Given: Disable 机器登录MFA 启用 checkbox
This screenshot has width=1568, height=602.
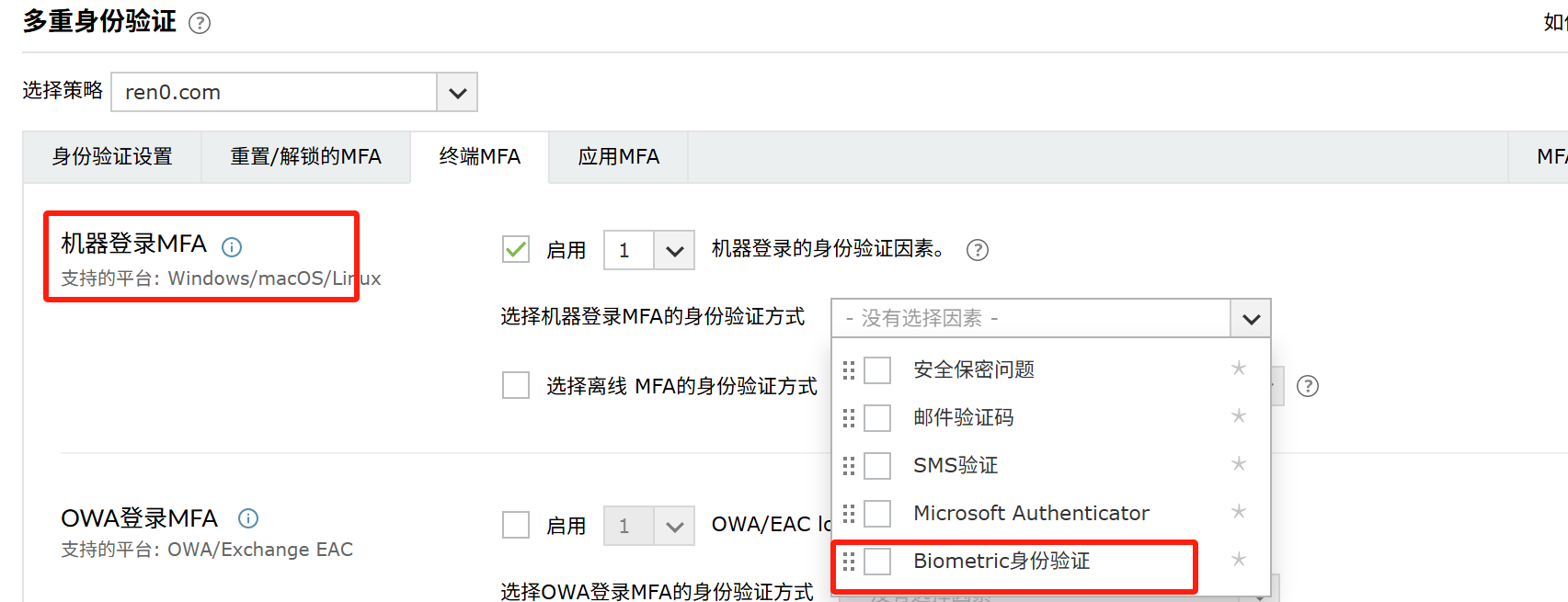Looking at the screenshot, I should (x=516, y=249).
